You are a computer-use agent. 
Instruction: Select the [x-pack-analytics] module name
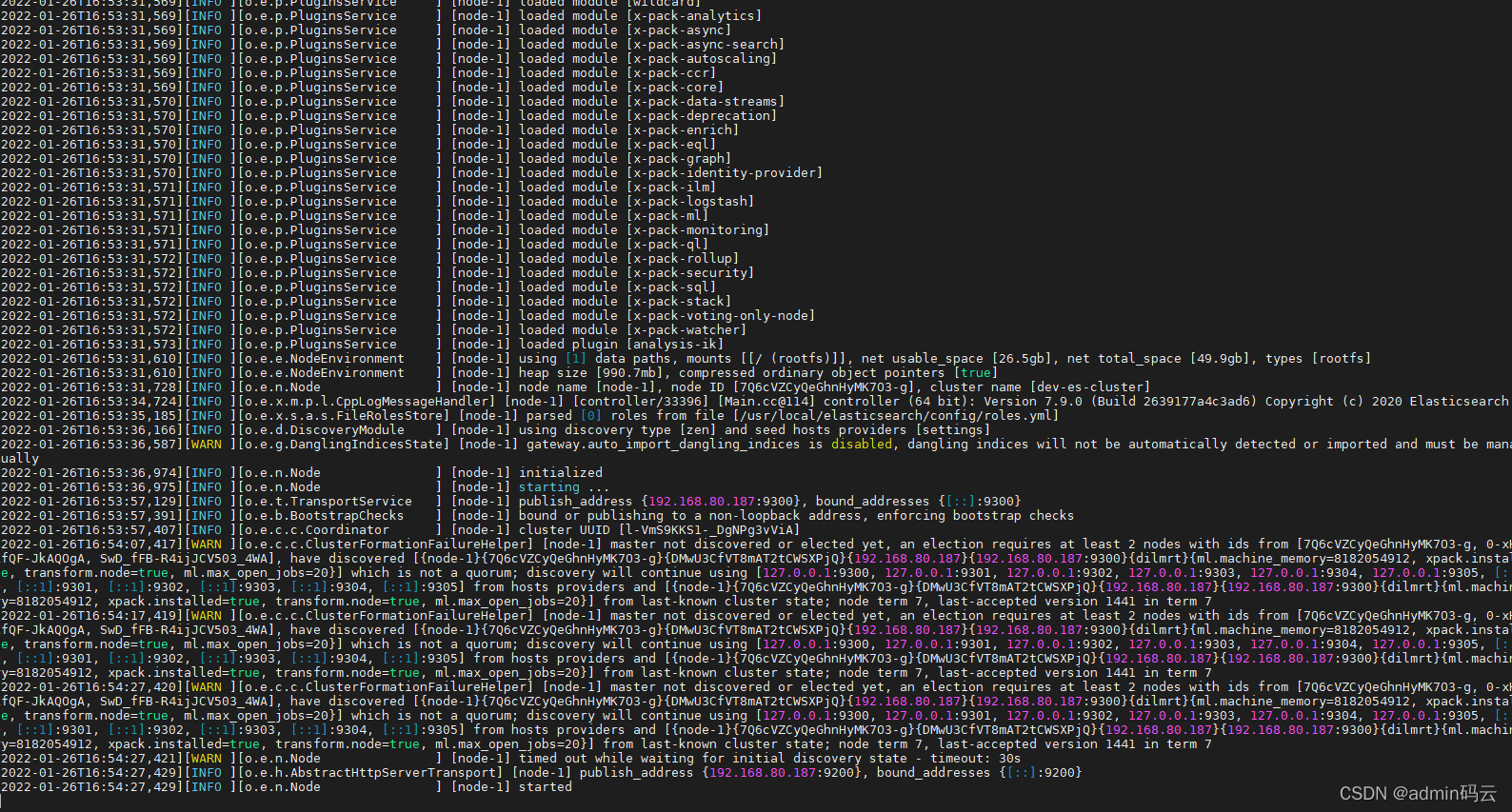(694, 16)
